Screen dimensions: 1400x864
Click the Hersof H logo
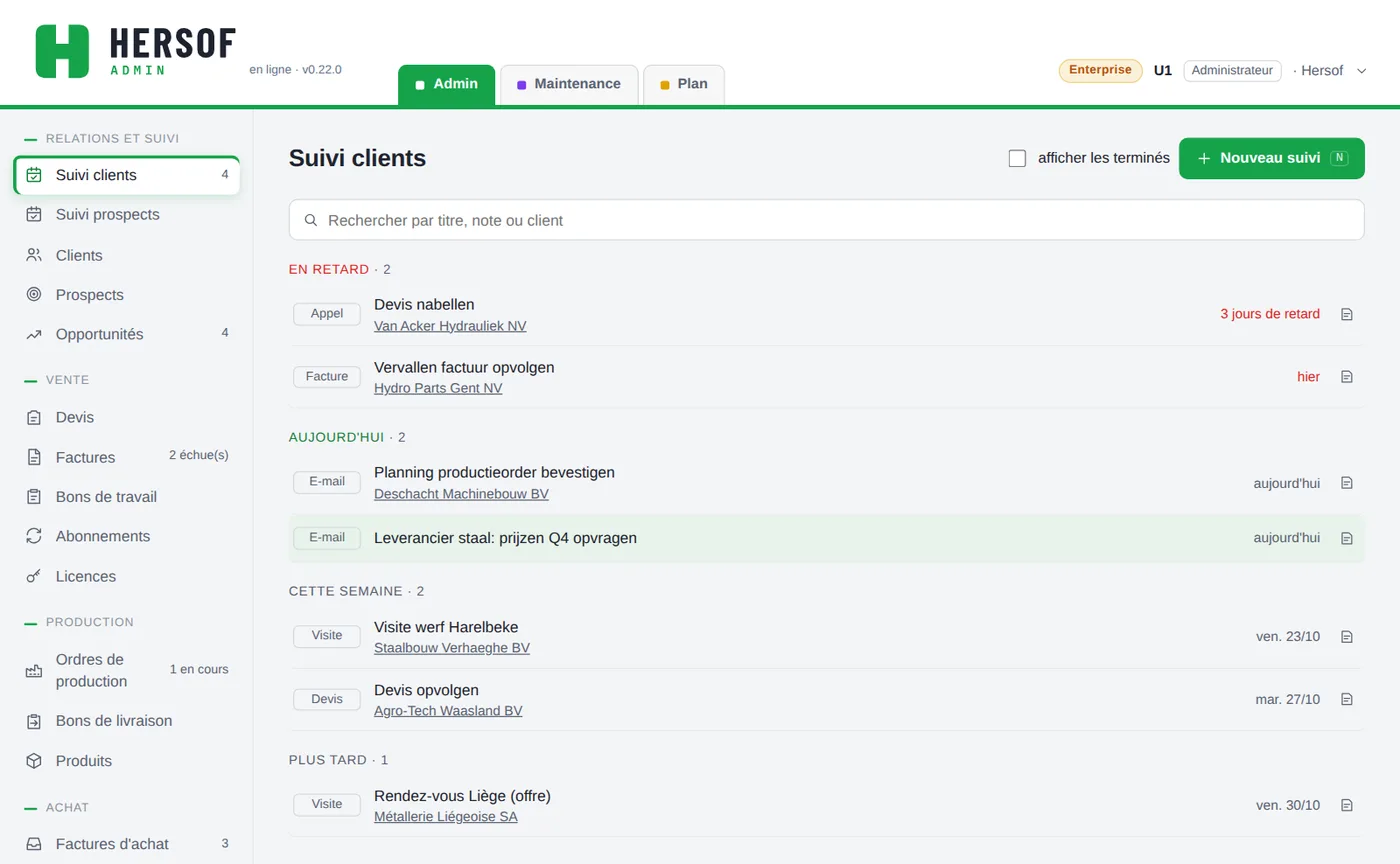pos(62,51)
